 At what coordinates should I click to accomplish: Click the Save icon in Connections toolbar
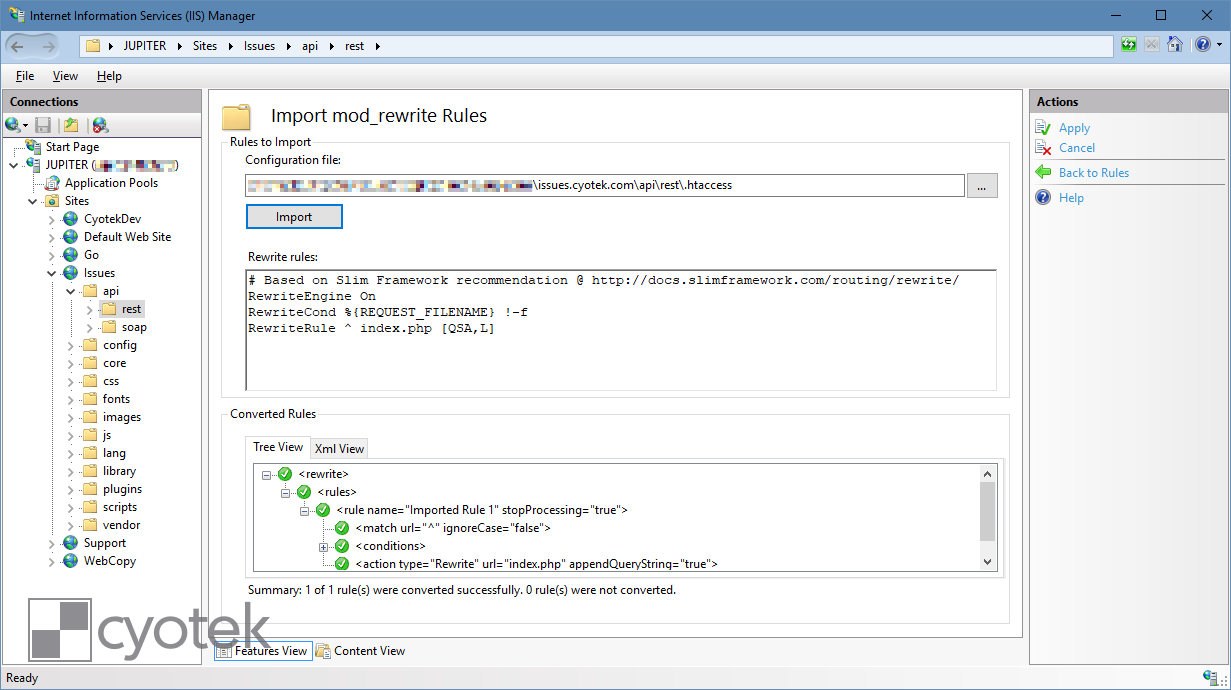(43, 125)
